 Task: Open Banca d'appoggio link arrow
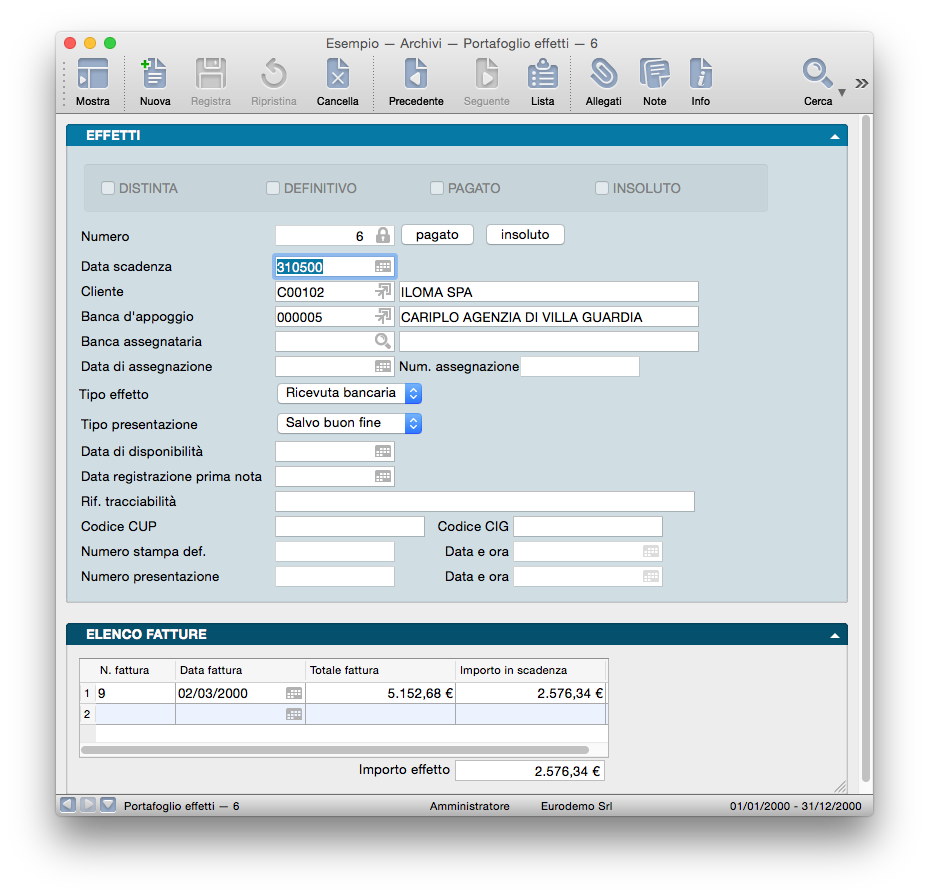[383, 316]
